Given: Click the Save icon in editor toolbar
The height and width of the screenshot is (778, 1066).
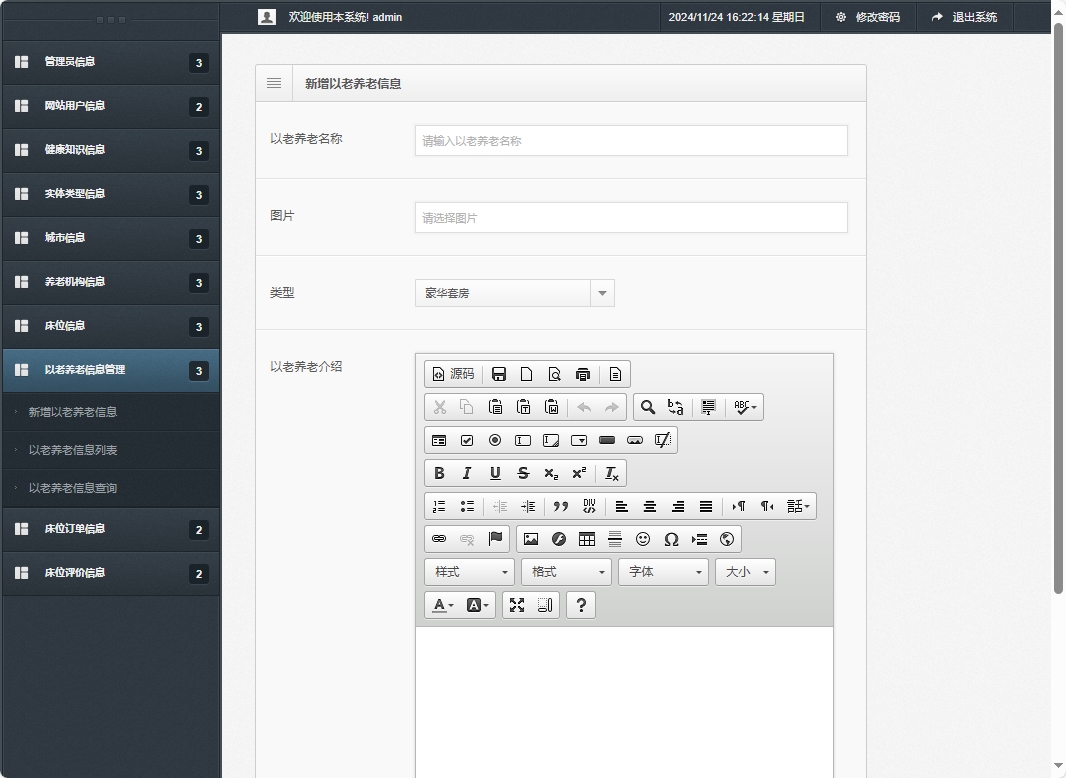Looking at the screenshot, I should tap(499, 374).
